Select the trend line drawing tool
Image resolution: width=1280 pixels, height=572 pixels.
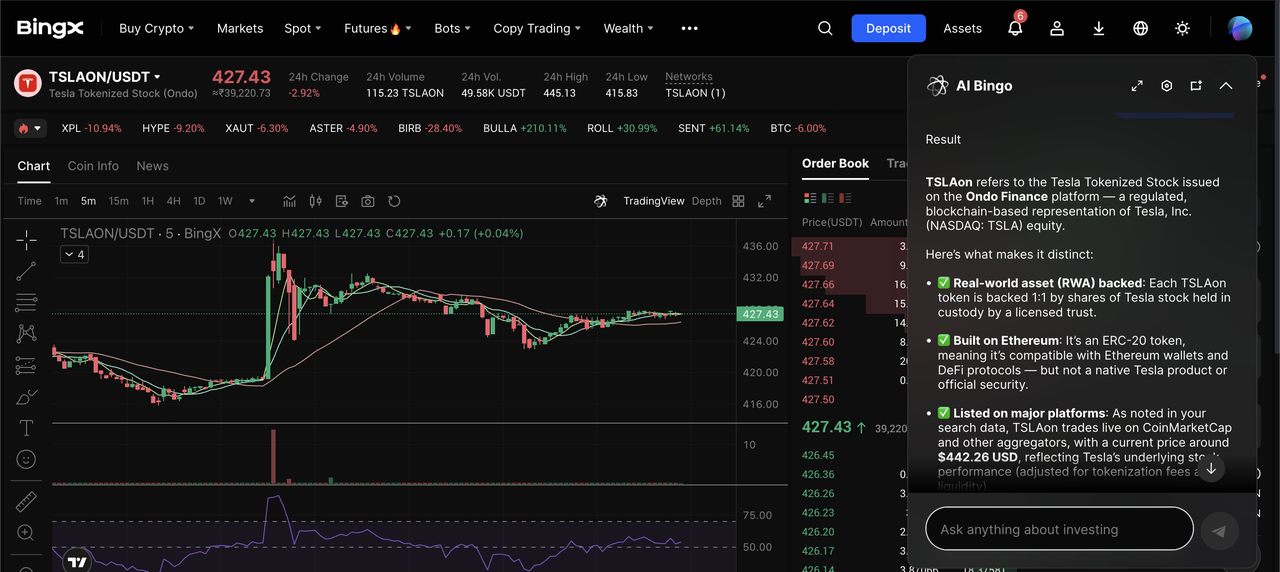point(26,270)
